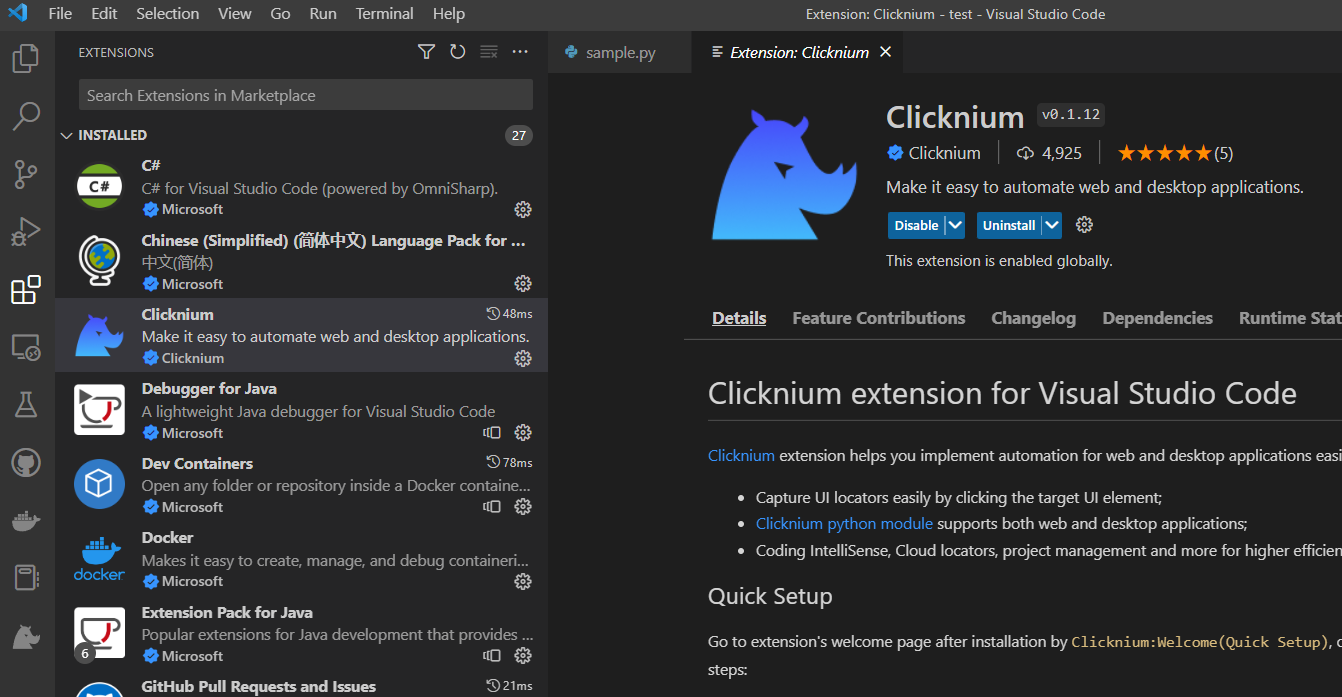Open the Explorer view in activity bar
Screen dimensions: 1342x697
26,59
